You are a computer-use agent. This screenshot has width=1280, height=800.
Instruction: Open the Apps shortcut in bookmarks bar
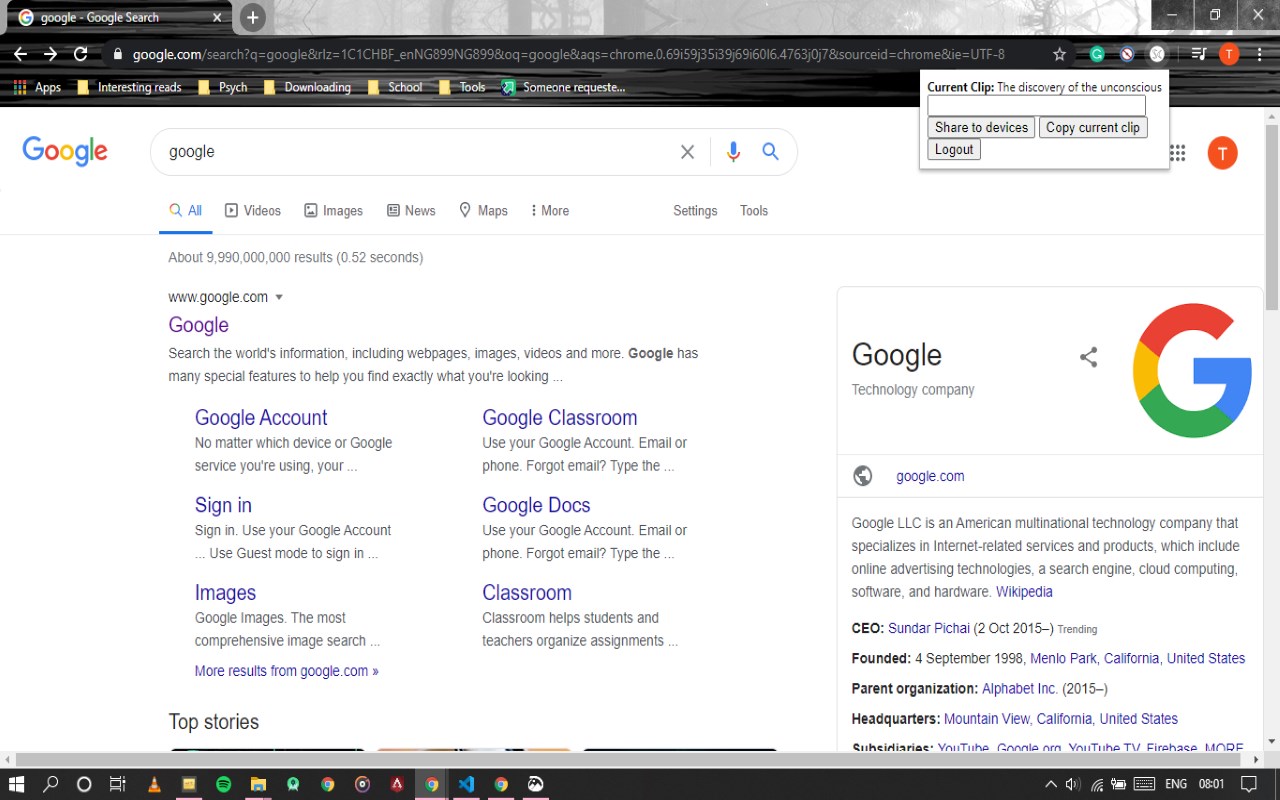click(x=37, y=87)
